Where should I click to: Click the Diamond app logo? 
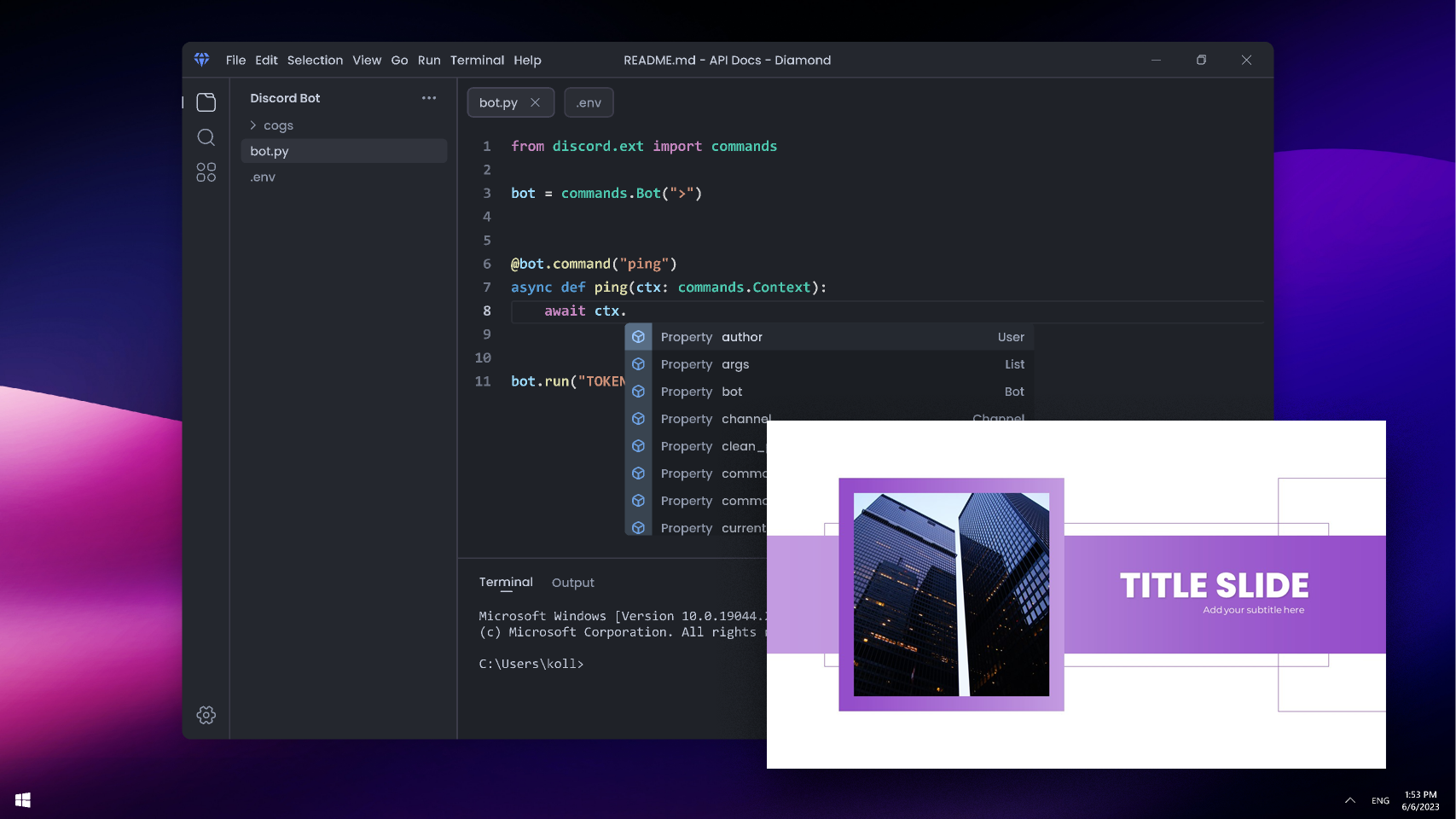coord(201,60)
